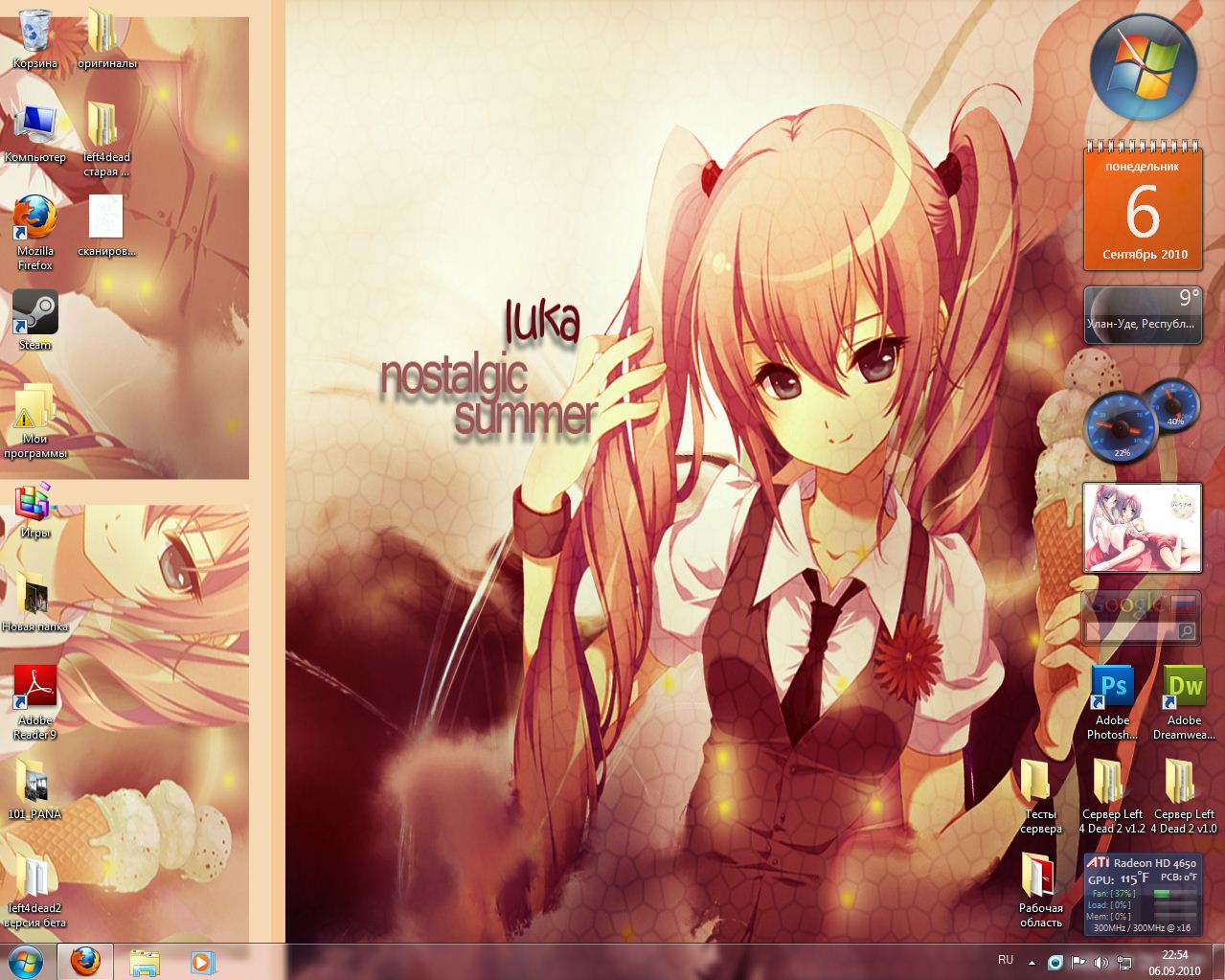Click the Show desktop strip at the taskbar end

click(x=1218, y=962)
